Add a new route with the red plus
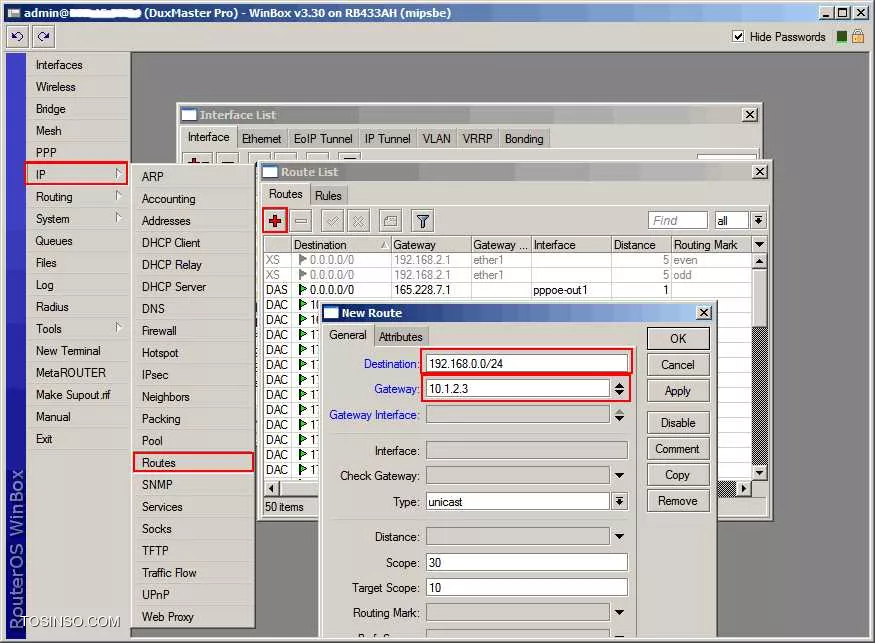 click(275, 221)
